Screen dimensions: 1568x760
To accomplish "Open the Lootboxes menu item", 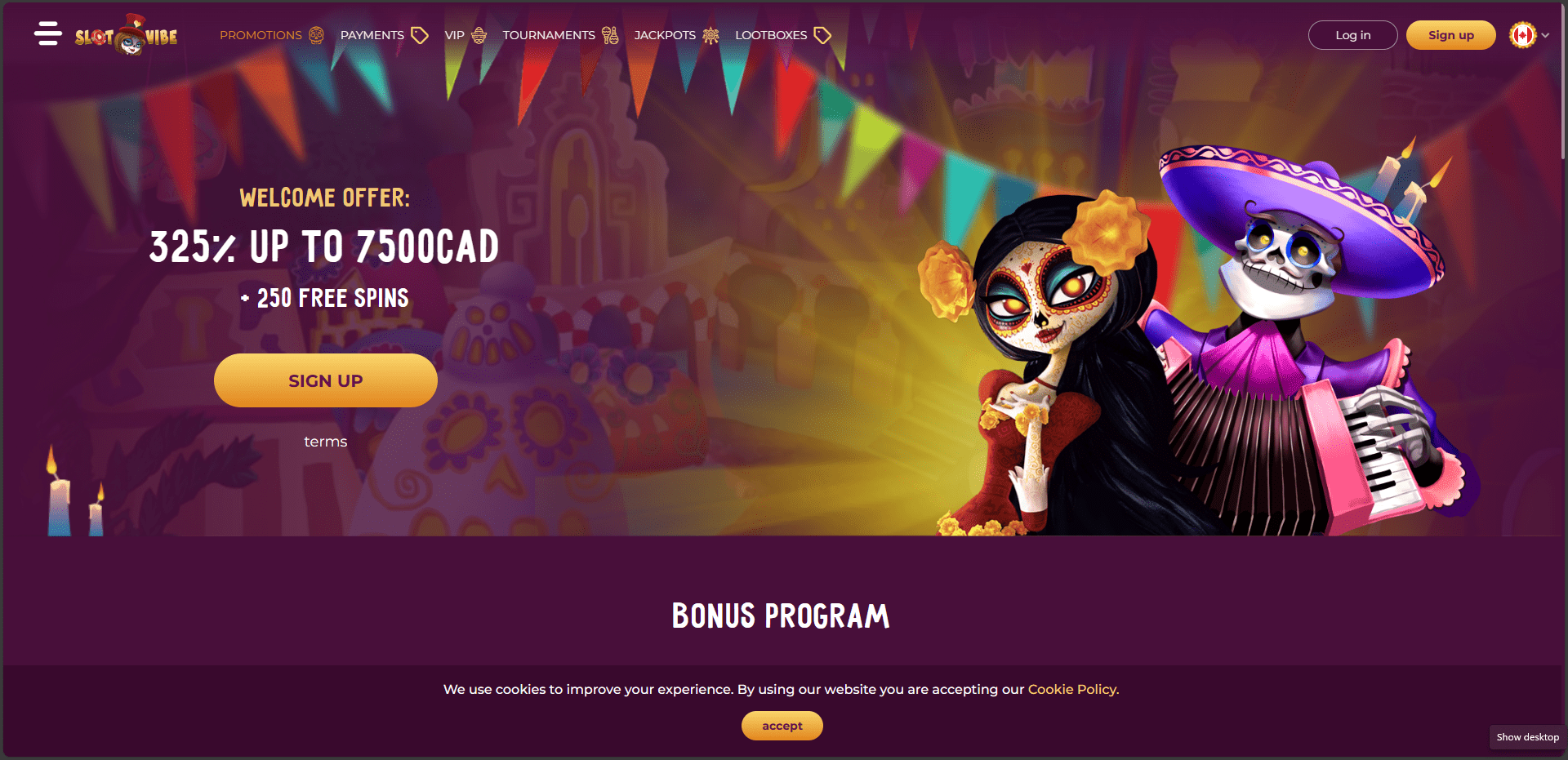I will point(771,35).
